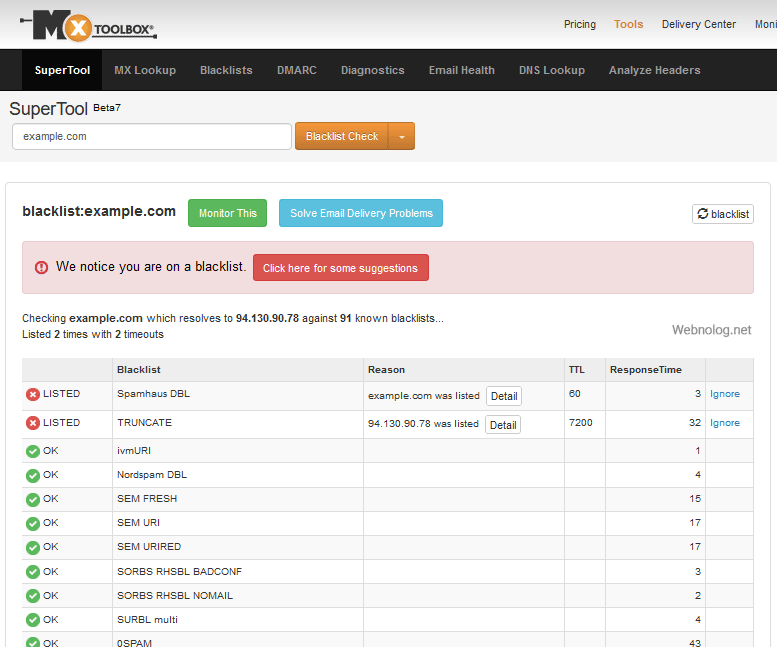The image size is (777, 647).
Task: Click the green check icon for ivmURI
Action: click(33, 451)
